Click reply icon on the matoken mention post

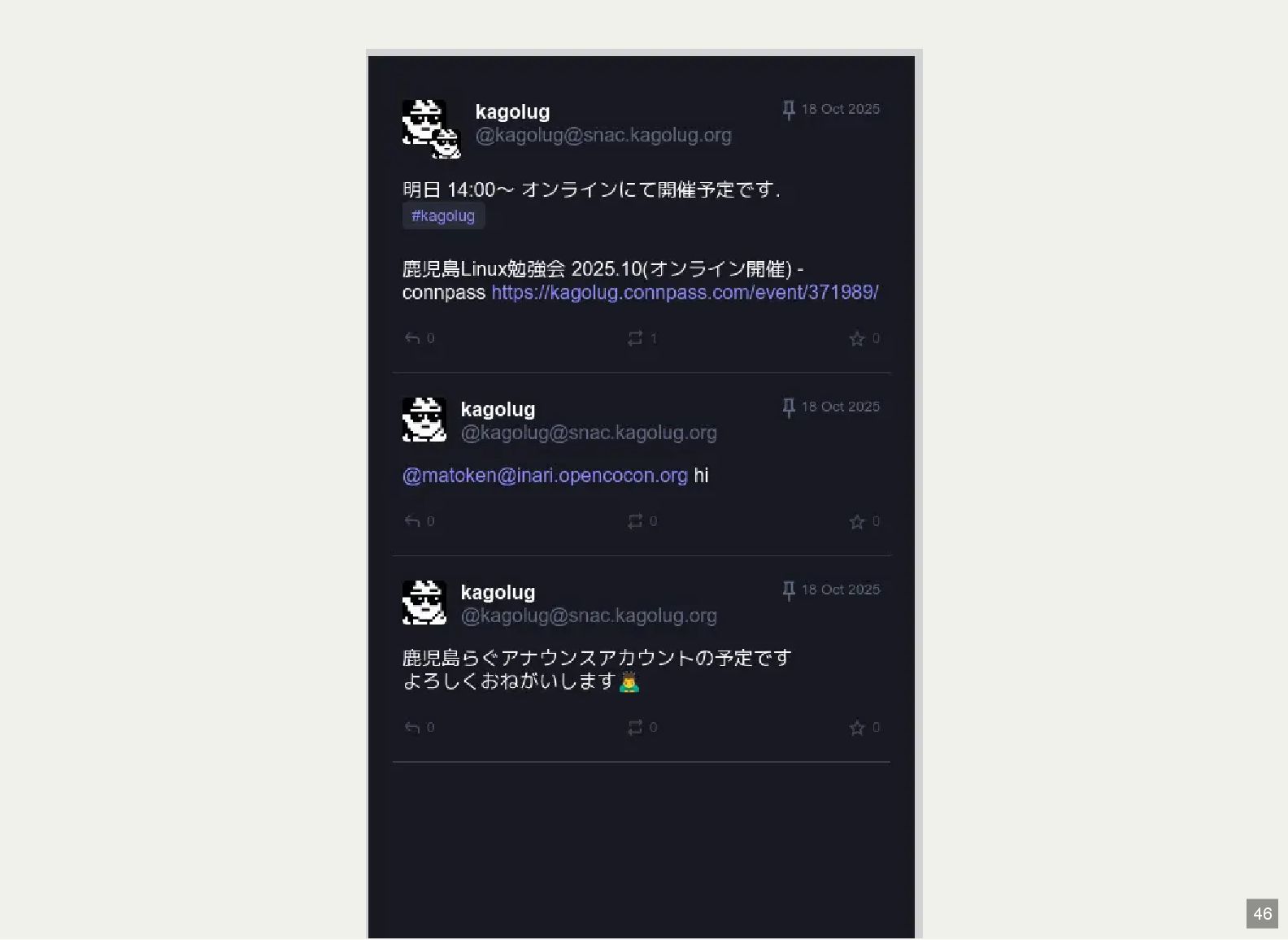[412, 521]
